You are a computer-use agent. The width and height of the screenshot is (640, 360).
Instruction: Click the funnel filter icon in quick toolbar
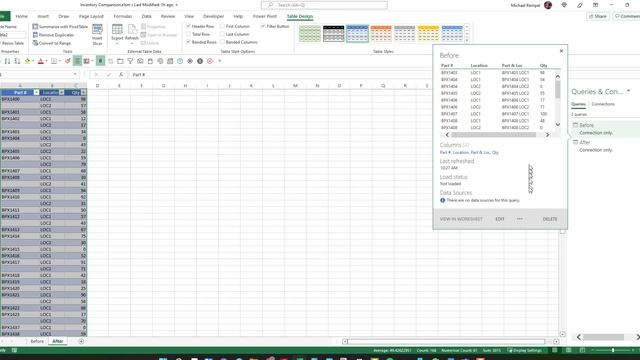coord(130,61)
